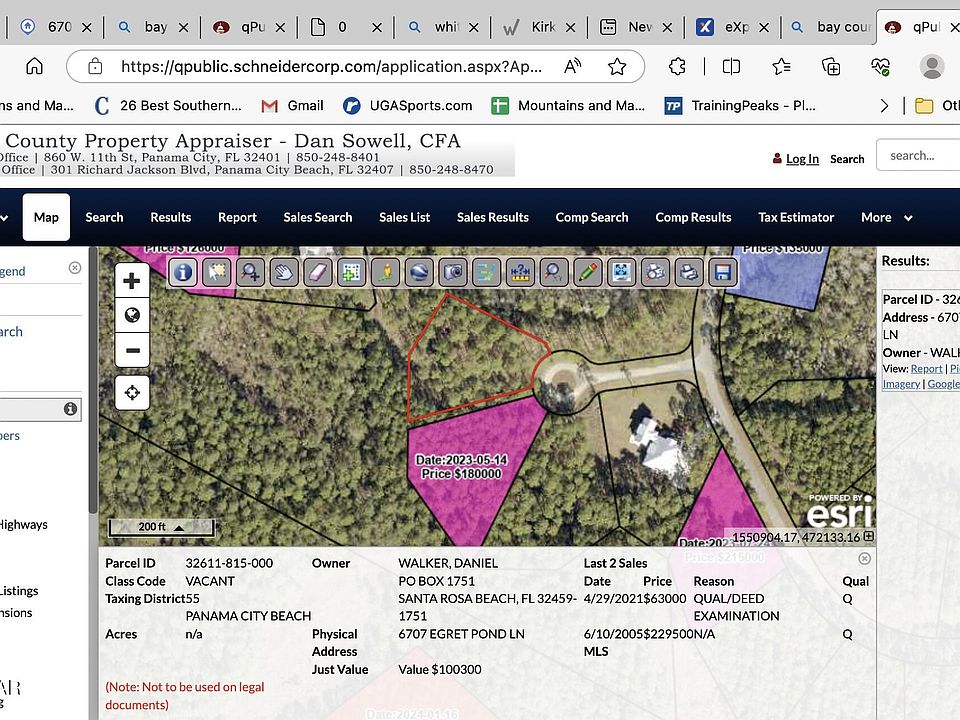
Task: Close the parcel info popup
Action: click(x=865, y=559)
